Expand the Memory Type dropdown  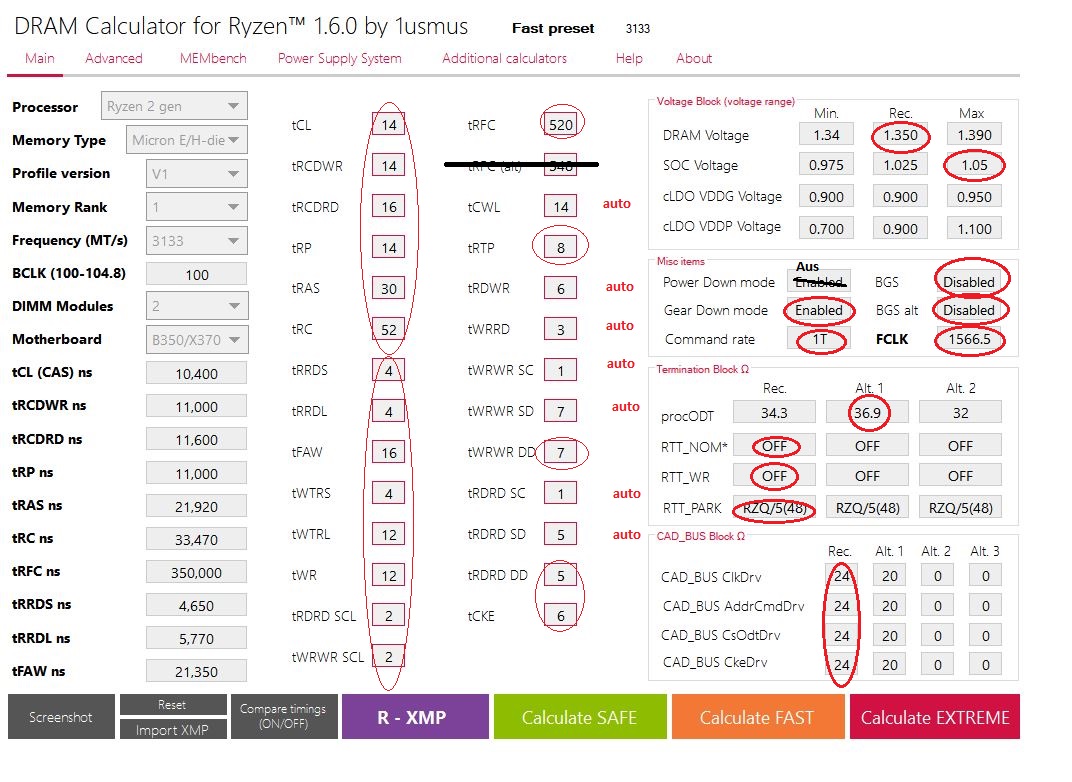point(187,140)
